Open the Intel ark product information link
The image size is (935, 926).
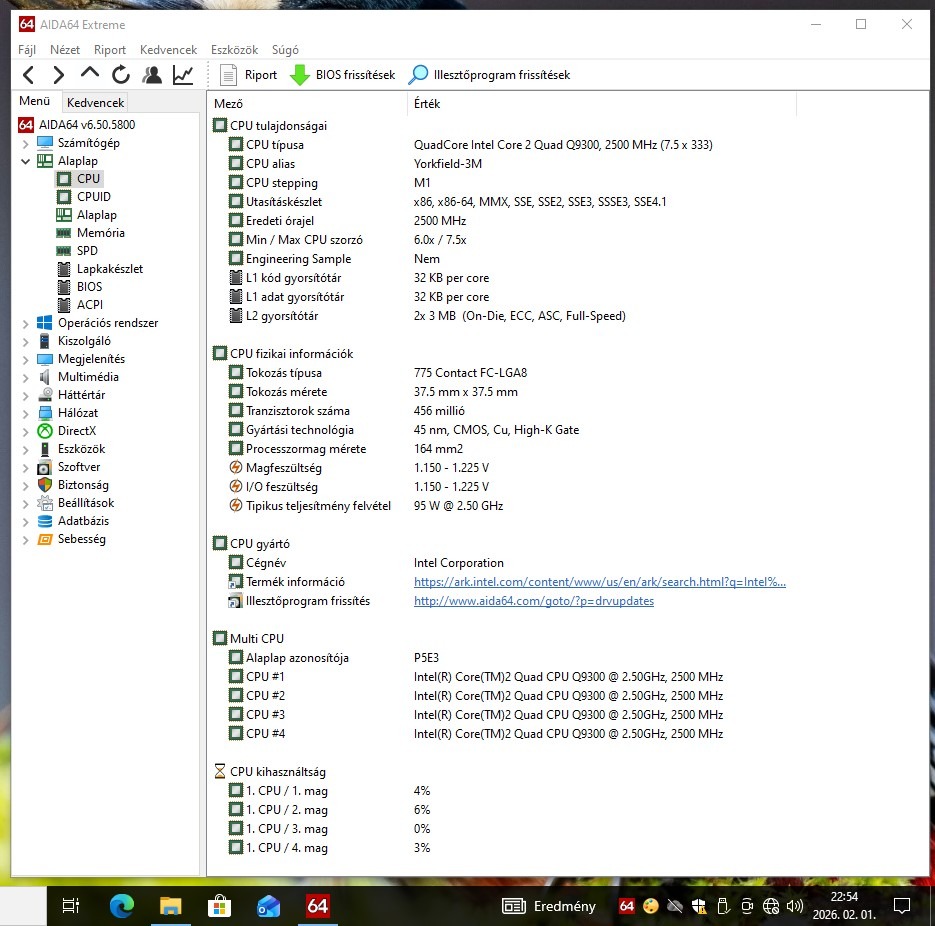(x=599, y=582)
